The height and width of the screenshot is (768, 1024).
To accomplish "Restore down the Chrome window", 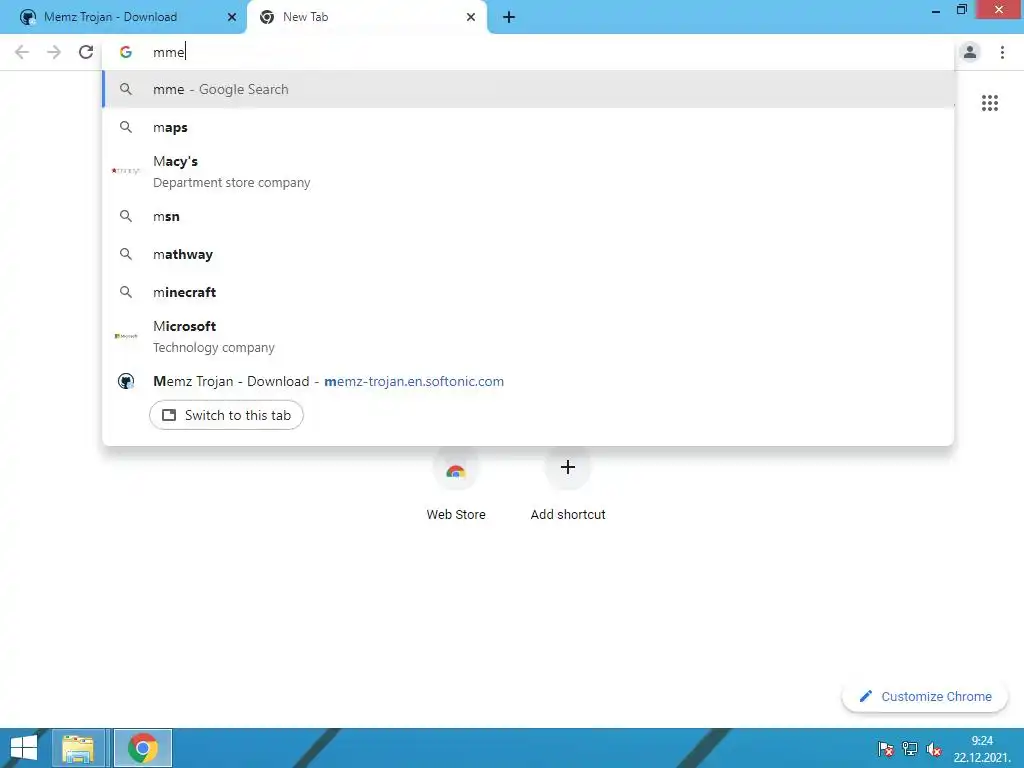I will pos(961,10).
